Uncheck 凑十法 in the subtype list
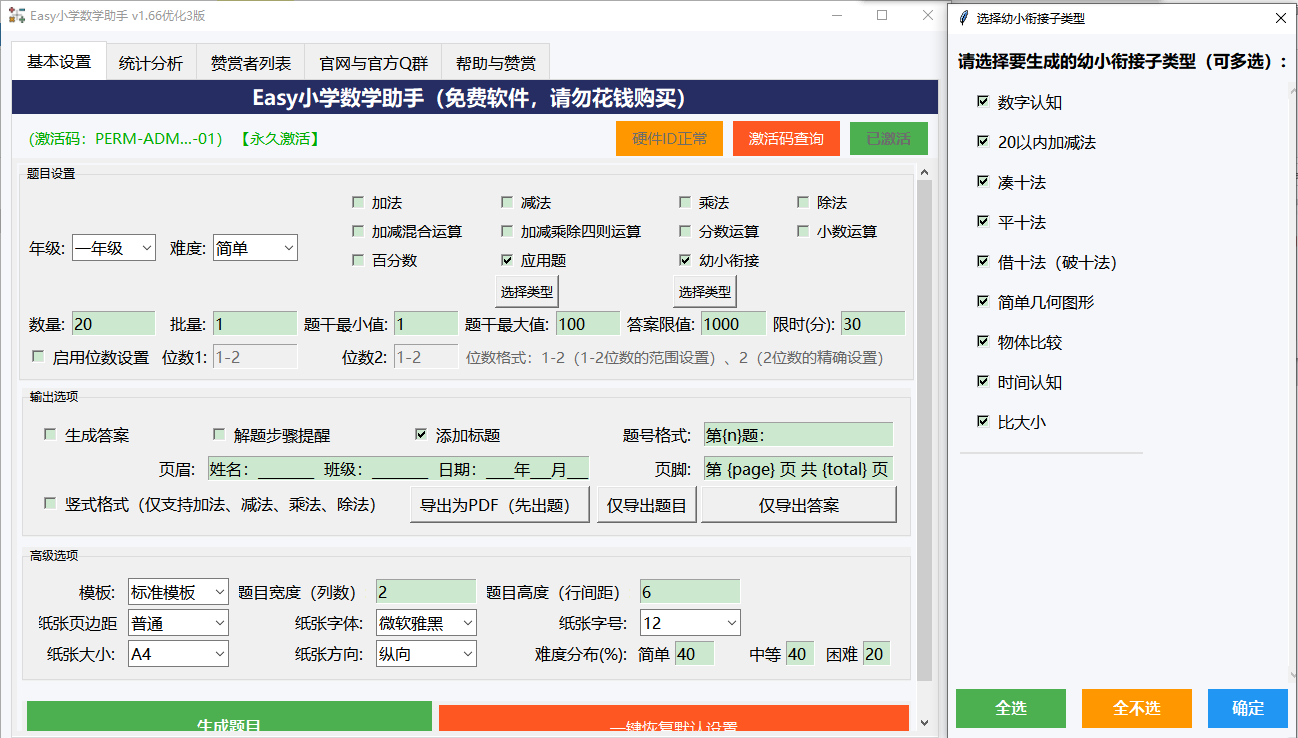The width and height of the screenshot is (1298, 738). click(x=983, y=182)
